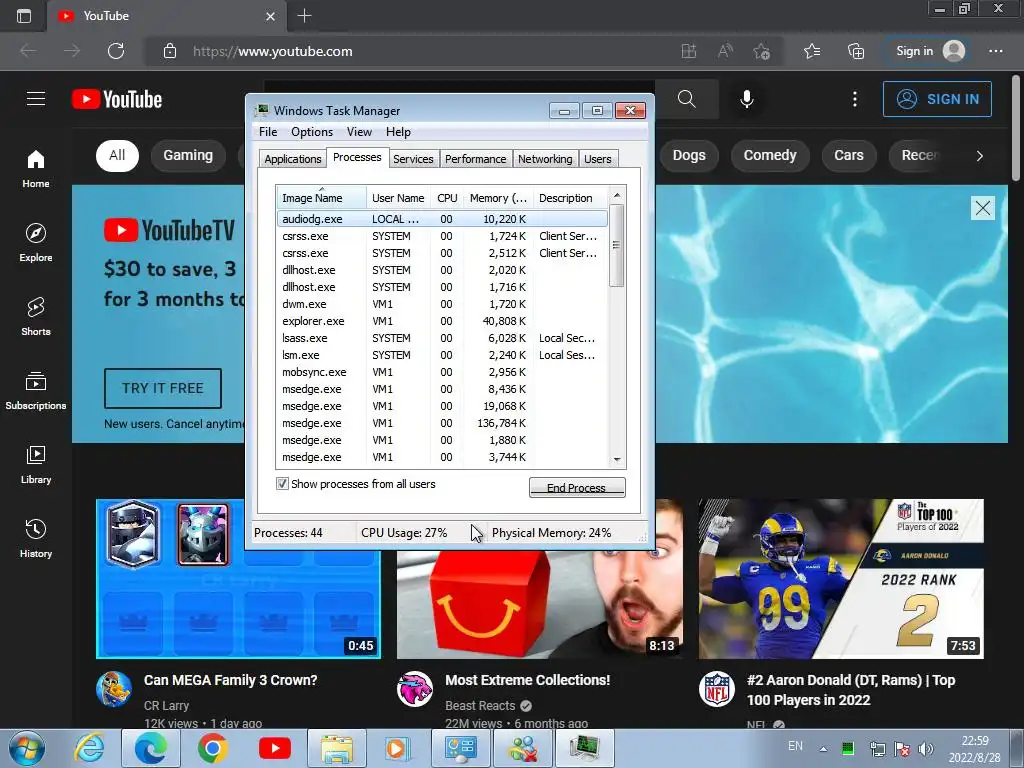This screenshot has height=768, width=1024.
Task: Select mobsync.exe process row
Action: pyautogui.click(x=442, y=372)
